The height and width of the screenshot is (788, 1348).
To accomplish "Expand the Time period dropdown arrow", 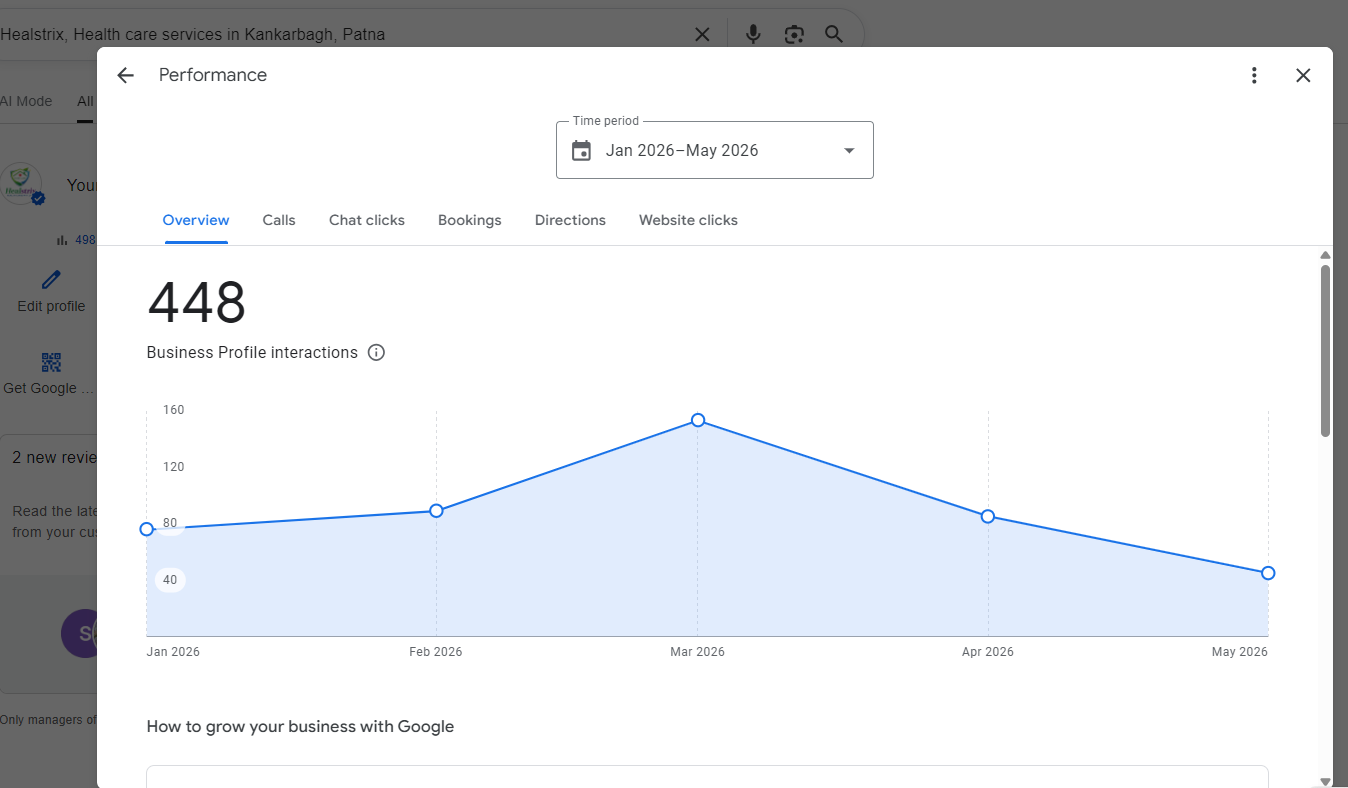I will (x=849, y=151).
